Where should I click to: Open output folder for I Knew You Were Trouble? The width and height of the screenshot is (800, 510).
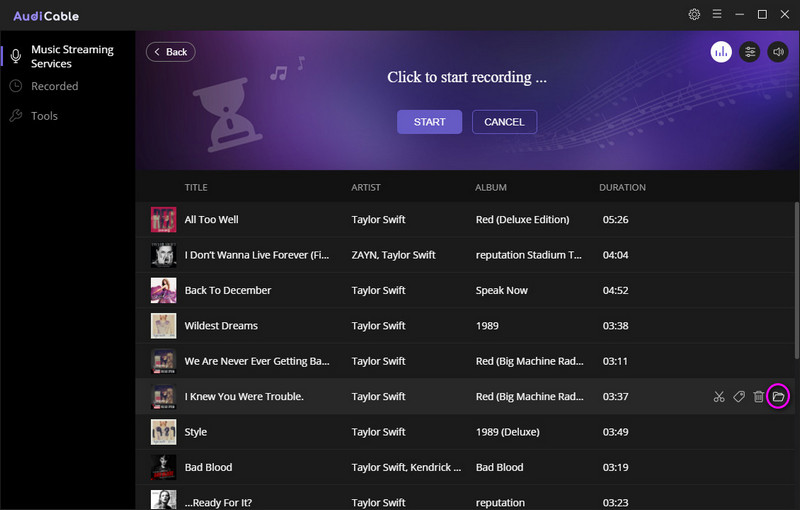tap(778, 396)
